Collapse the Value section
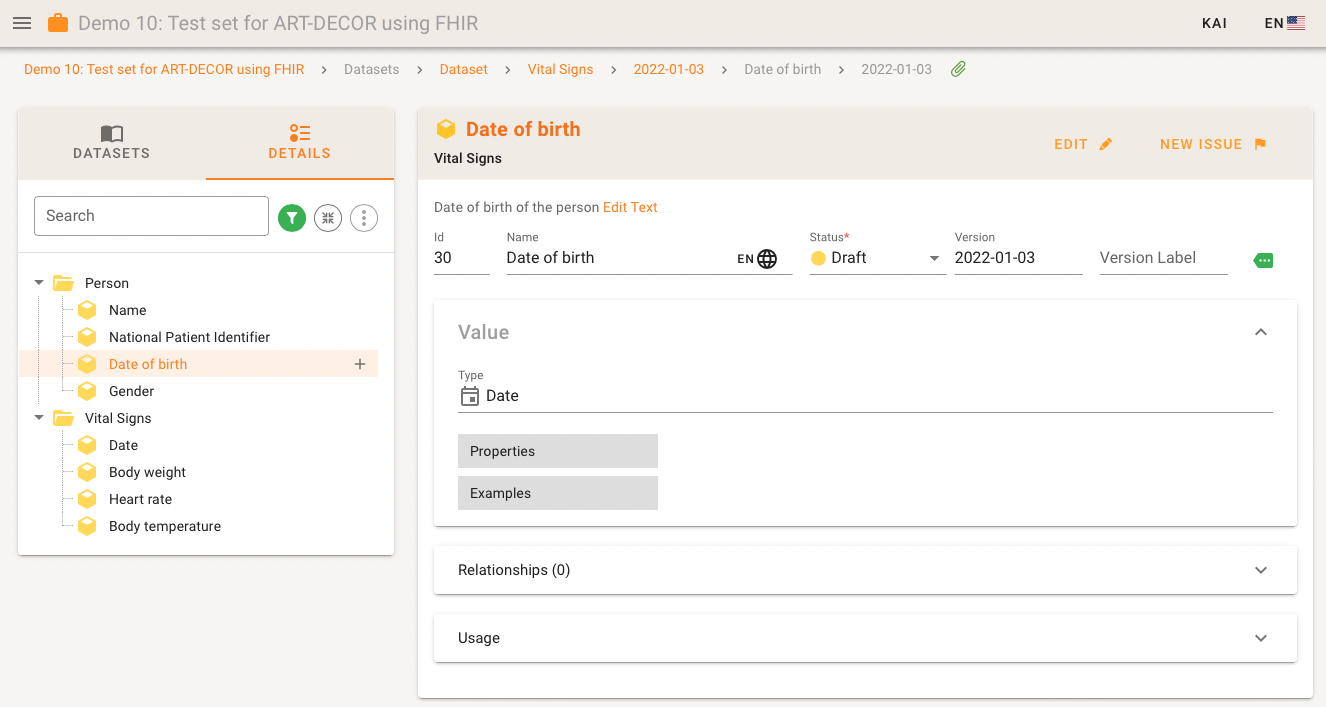The height and width of the screenshot is (707, 1326). 1260,332
